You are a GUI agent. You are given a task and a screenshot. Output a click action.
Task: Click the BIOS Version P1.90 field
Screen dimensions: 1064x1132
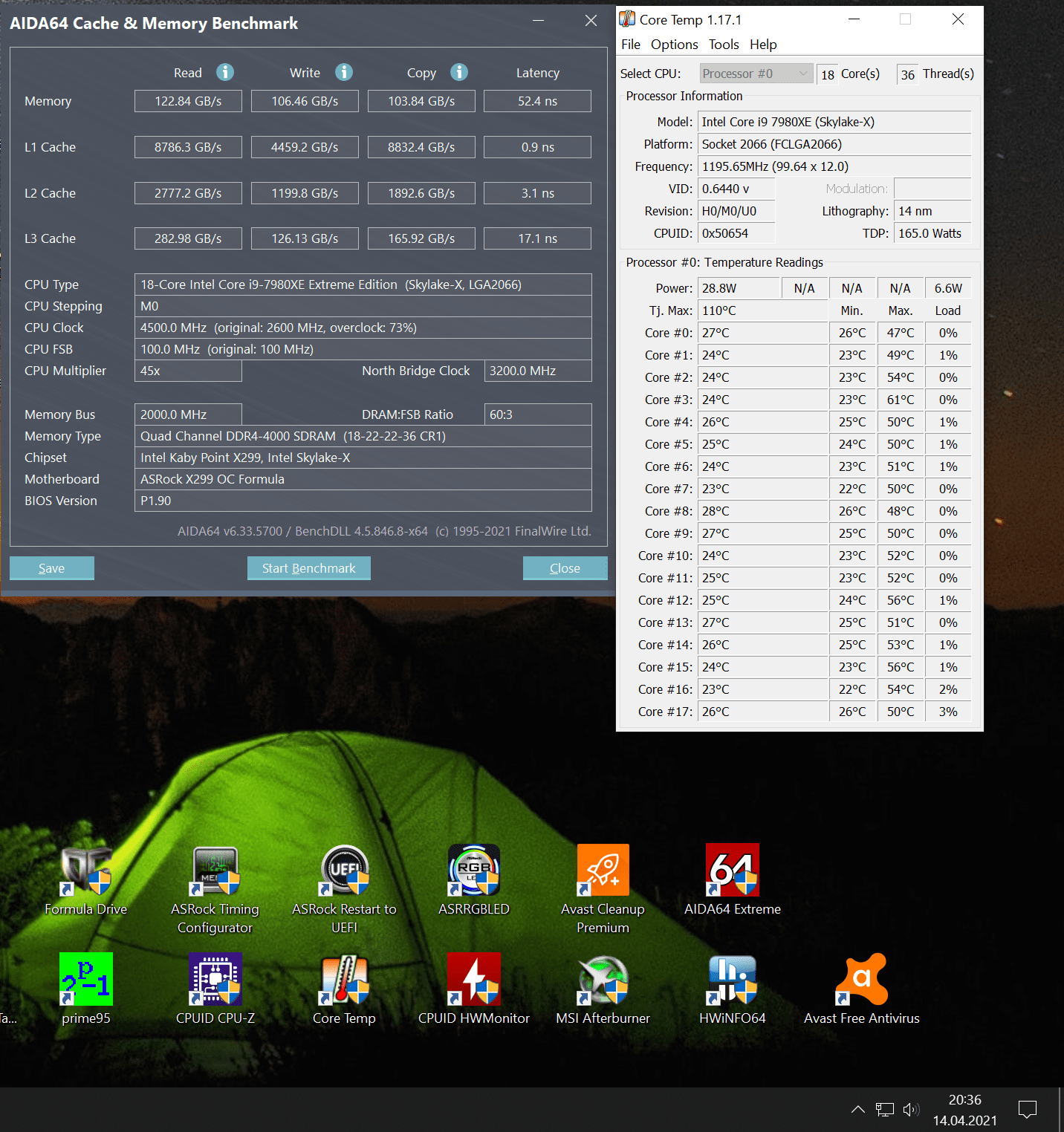(363, 501)
